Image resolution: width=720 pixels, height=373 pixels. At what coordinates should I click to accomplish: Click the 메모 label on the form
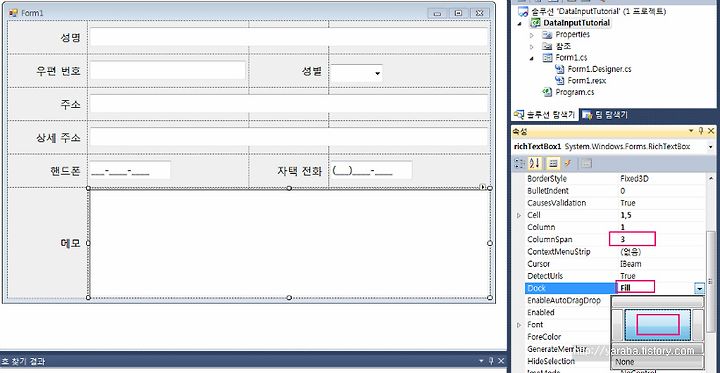[x=70, y=243]
